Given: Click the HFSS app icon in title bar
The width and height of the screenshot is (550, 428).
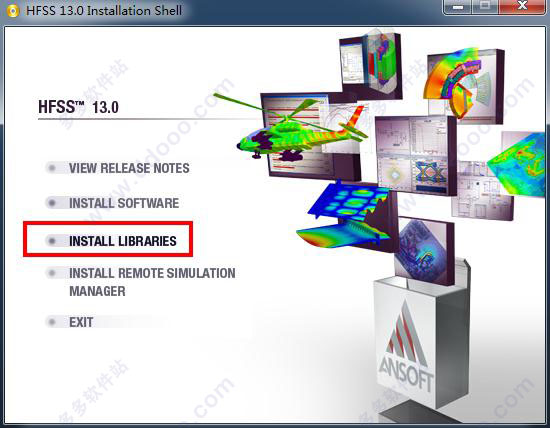Looking at the screenshot, I should coord(13,11).
